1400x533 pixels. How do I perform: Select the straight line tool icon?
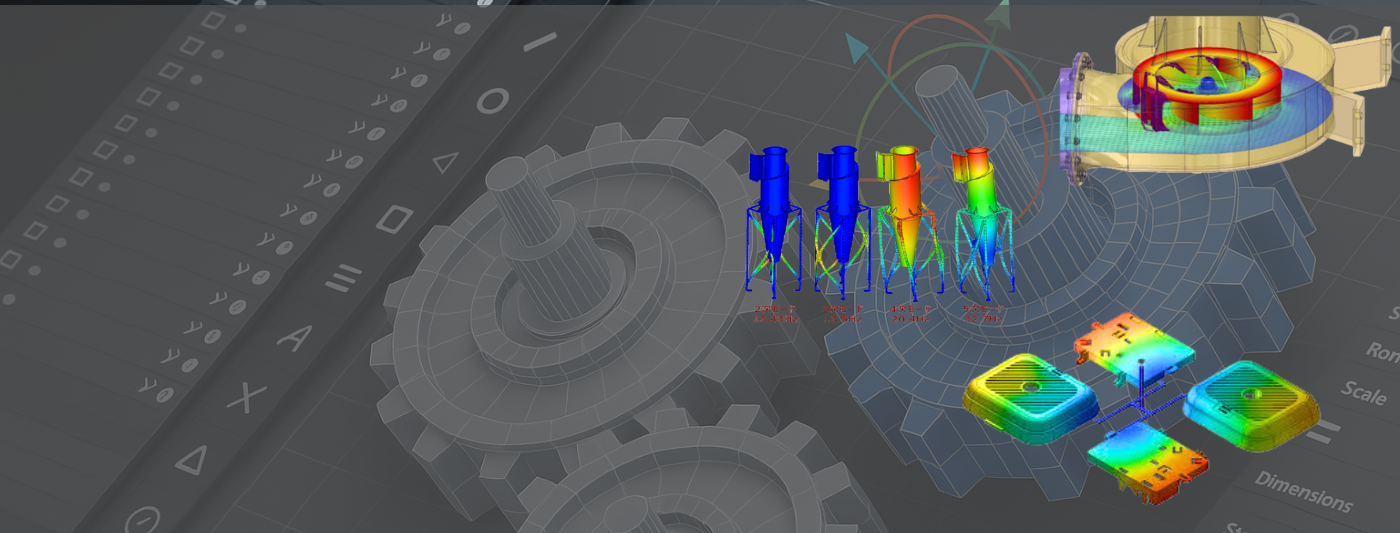pyautogui.click(x=540, y=42)
